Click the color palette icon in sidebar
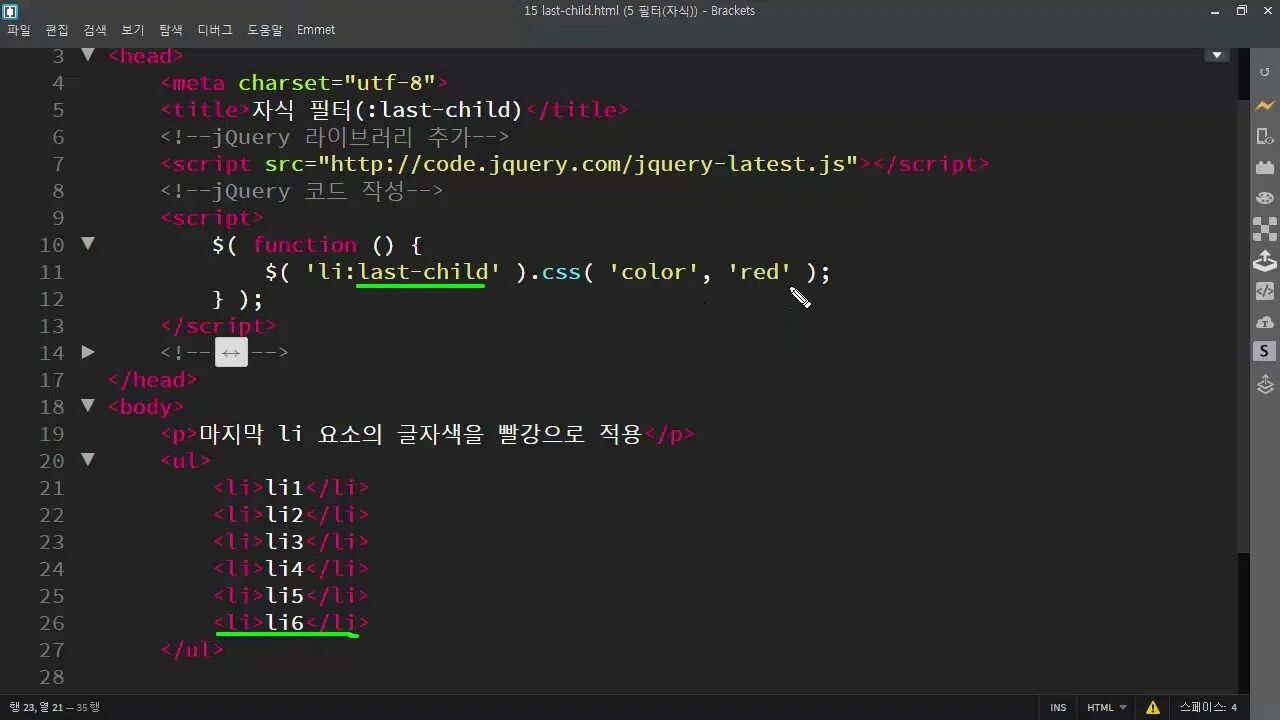The height and width of the screenshot is (720, 1280). (x=1265, y=198)
